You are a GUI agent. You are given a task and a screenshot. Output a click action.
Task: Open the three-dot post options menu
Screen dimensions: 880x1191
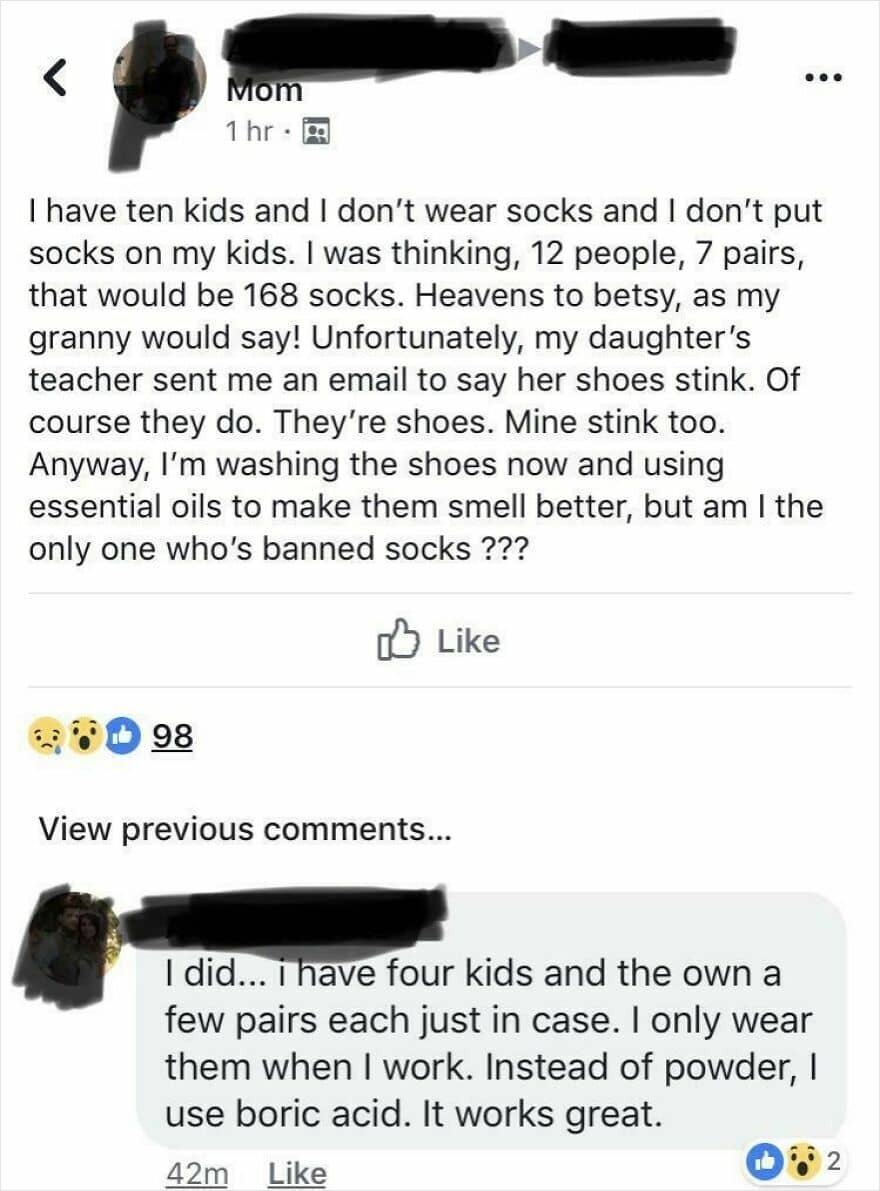point(826,76)
